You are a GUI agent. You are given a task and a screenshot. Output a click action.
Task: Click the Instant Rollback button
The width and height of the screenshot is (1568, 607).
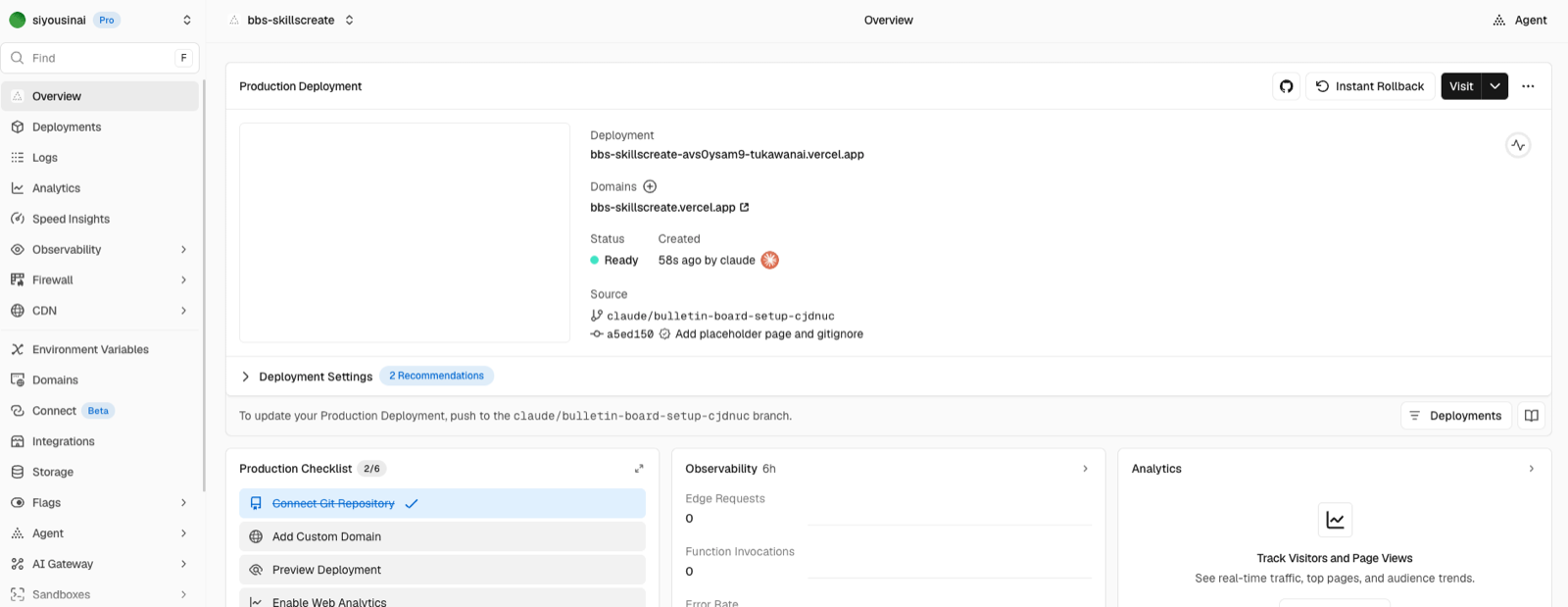1370,86
